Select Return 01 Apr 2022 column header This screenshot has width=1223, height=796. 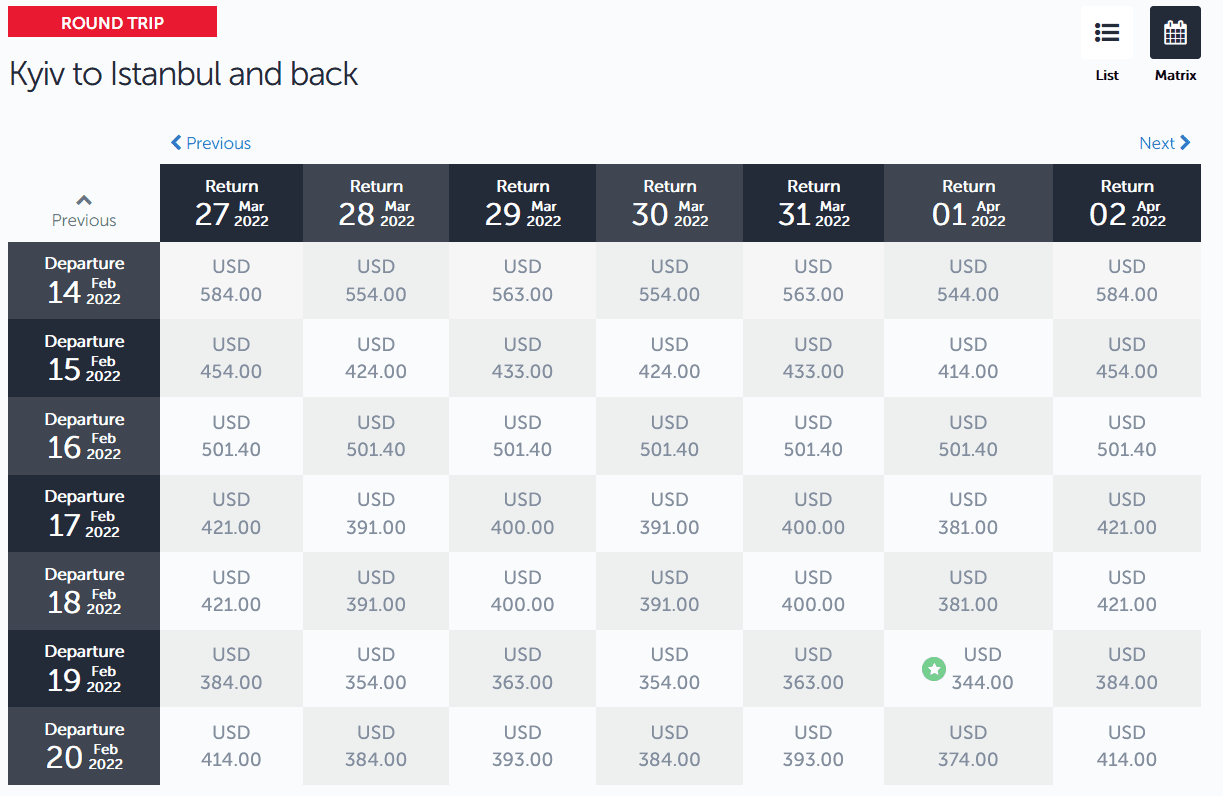(x=968, y=203)
